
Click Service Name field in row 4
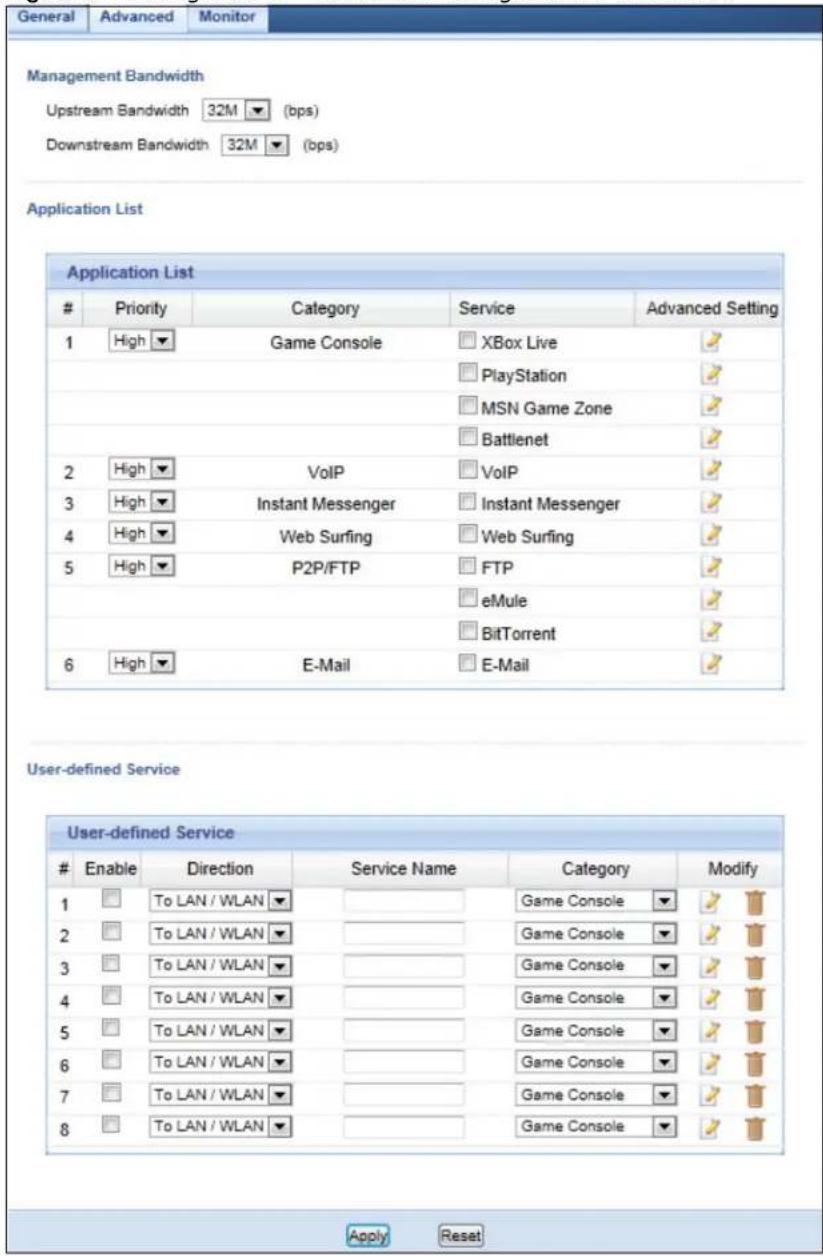point(404,997)
